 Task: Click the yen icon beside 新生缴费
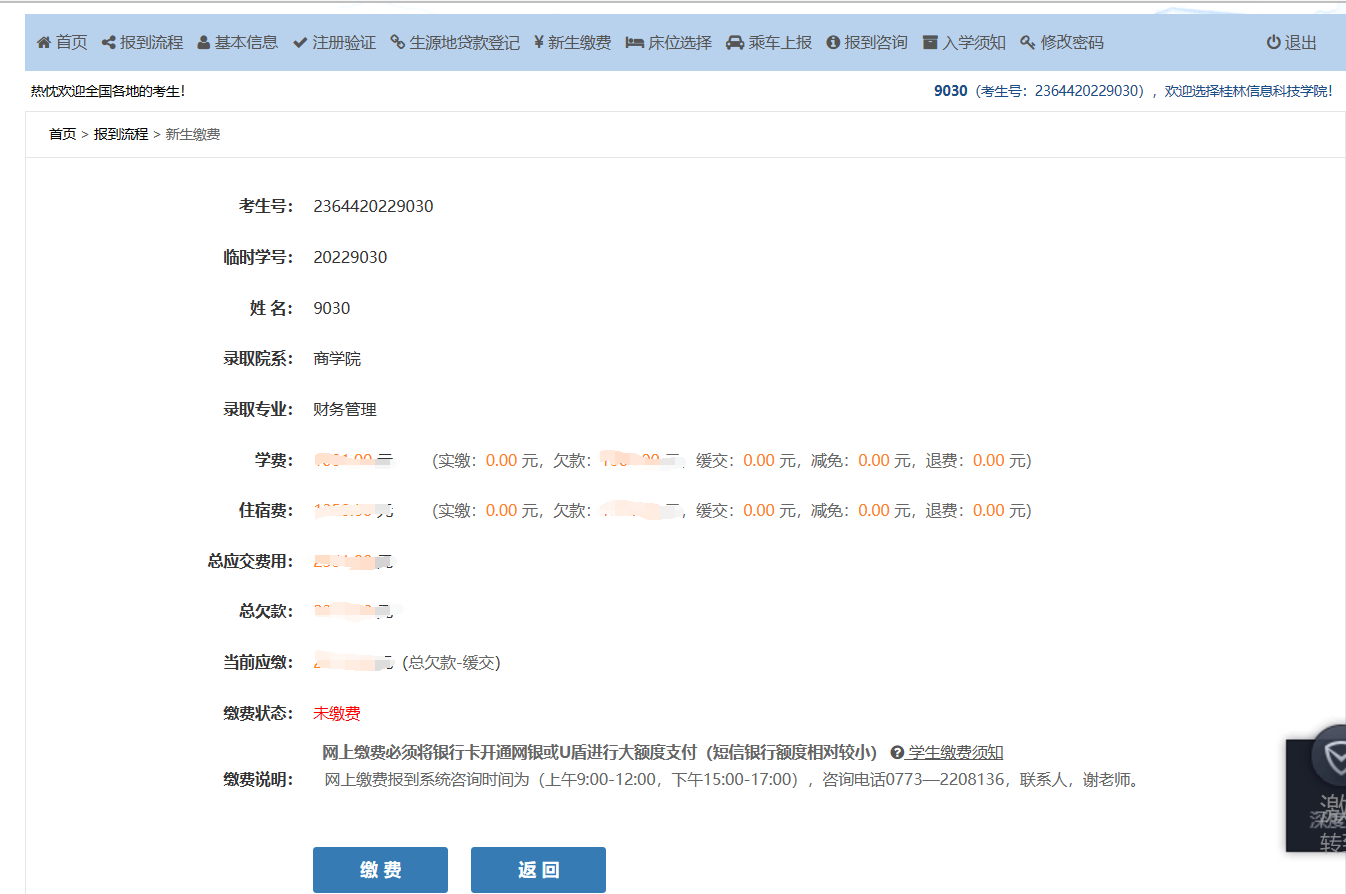[x=539, y=43]
